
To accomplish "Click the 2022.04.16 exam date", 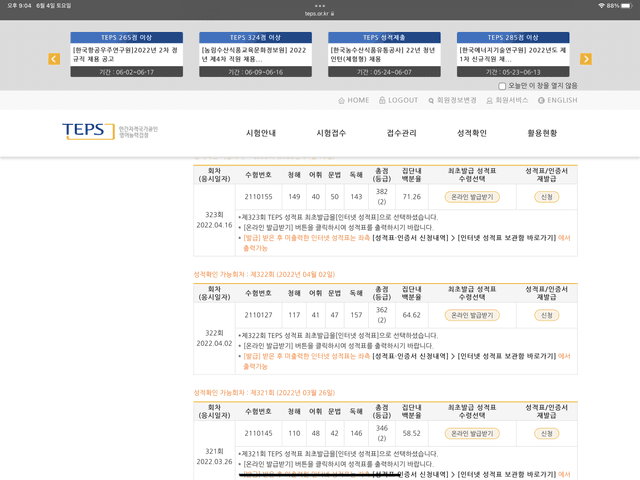I will [214, 225].
